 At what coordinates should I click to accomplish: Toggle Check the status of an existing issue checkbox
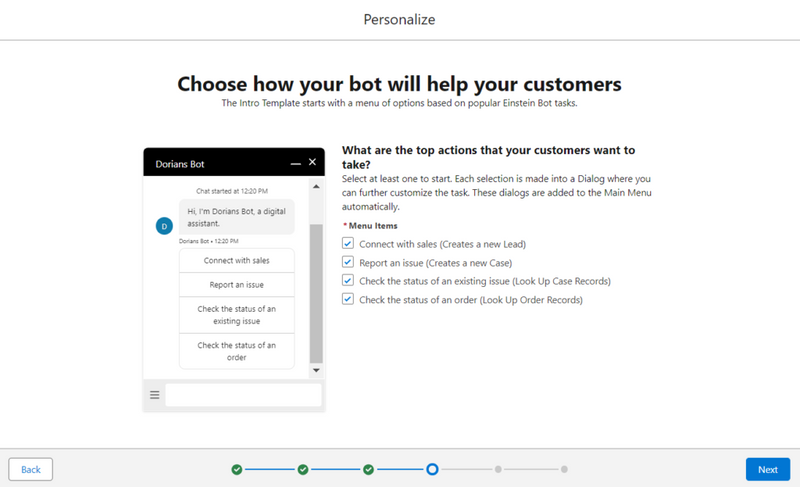point(347,280)
